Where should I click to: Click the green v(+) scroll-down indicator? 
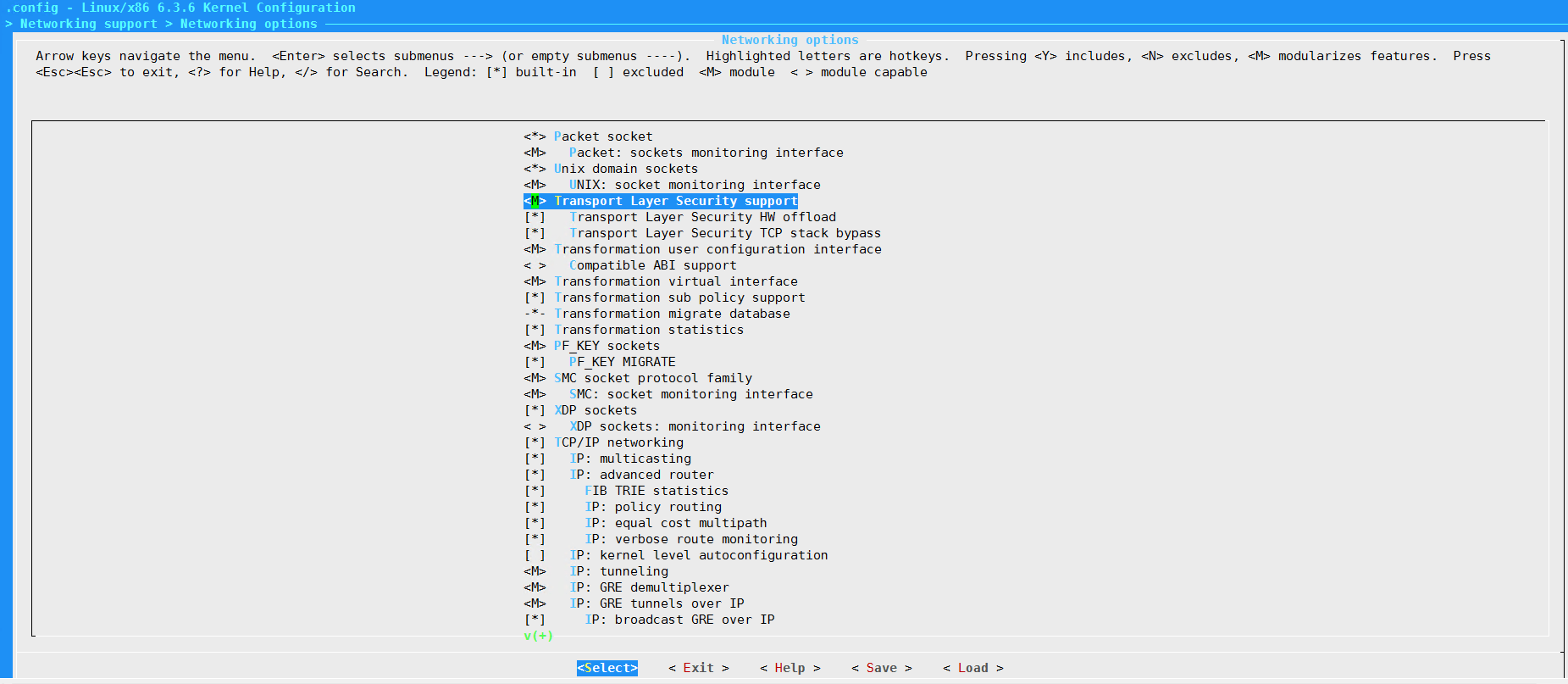click(538, 636)
